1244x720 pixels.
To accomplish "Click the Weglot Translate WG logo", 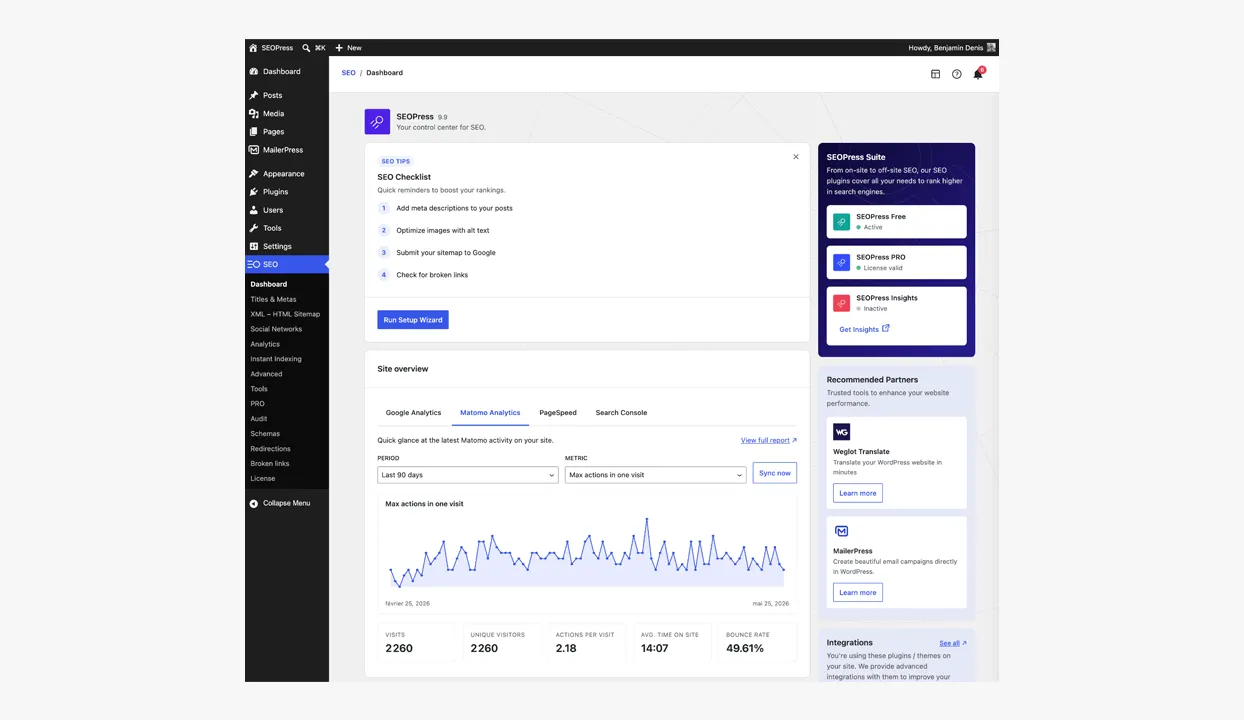I will (842, 432).
